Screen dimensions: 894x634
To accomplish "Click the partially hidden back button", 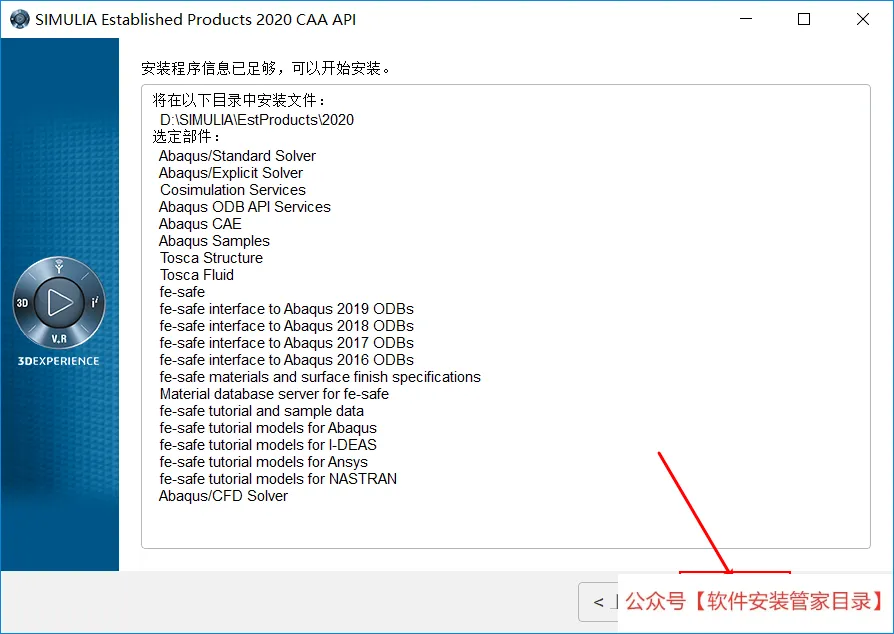I will [x=599, y=602].
